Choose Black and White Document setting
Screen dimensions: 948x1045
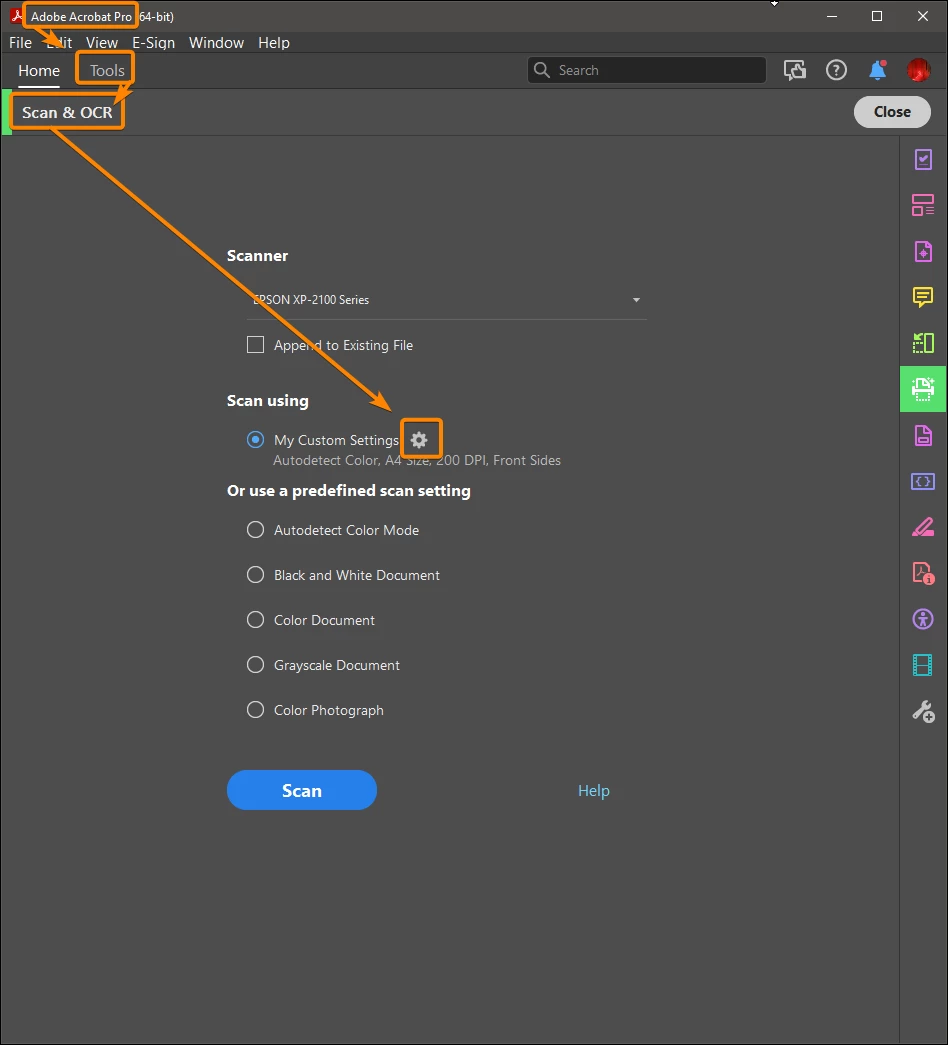coord(255,574)
